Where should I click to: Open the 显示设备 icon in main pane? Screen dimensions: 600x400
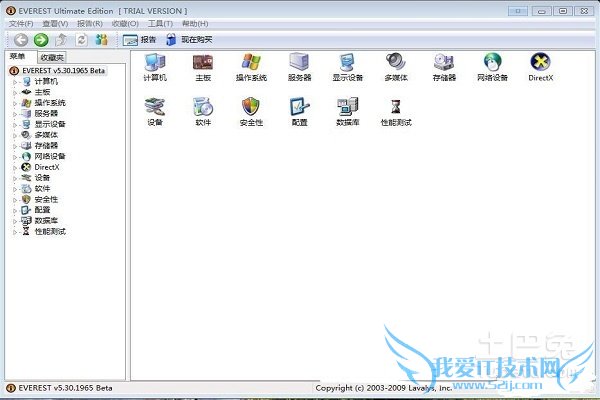point(347,67)
